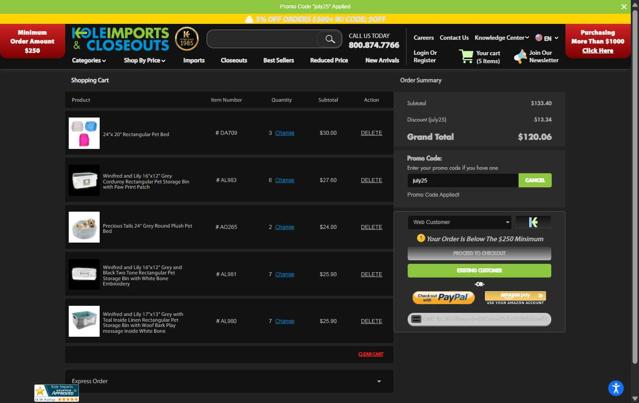The image size is (639, 403).
Task: Check out with PayPal
Action: point(443,297)
